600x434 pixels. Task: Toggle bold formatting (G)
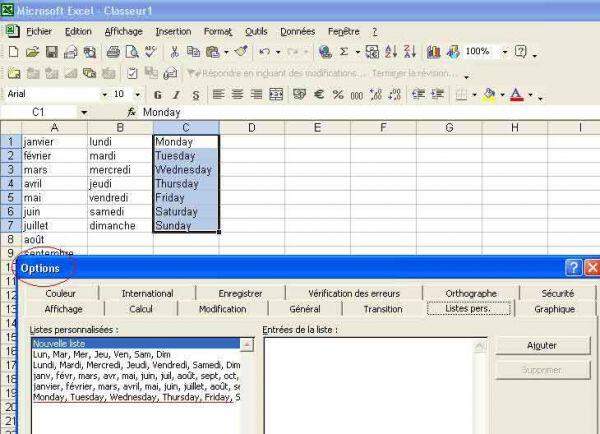[x=157, y=95]
